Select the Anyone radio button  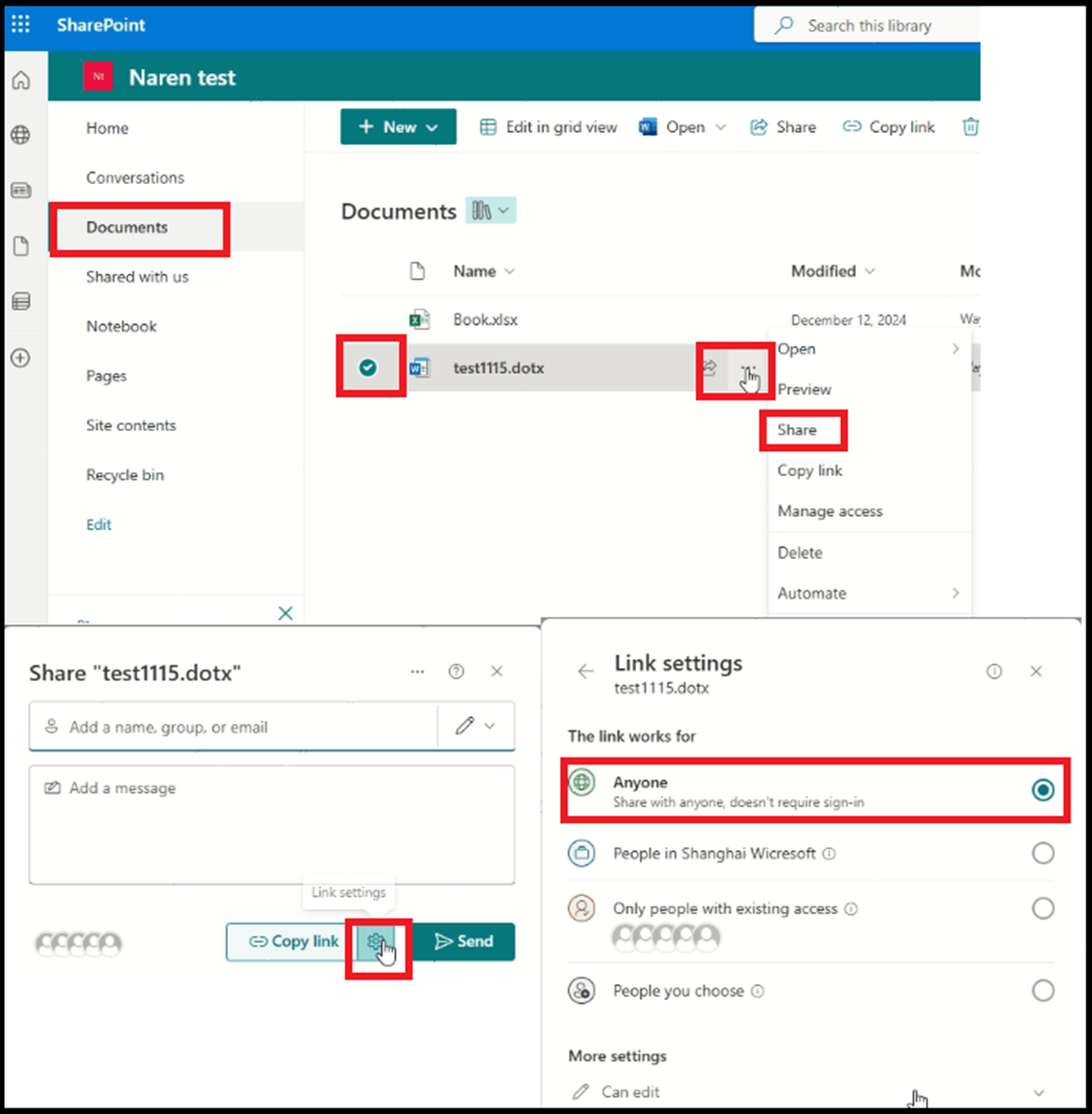pyautogui.click(x=1042, y=789)
